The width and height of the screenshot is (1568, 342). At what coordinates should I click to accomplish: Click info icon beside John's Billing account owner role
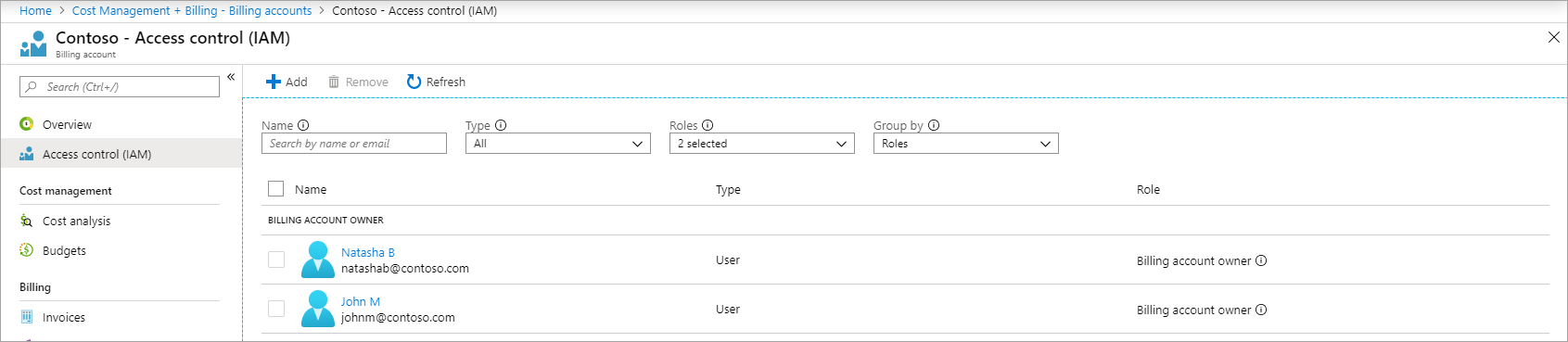(x=1261, y=310)
